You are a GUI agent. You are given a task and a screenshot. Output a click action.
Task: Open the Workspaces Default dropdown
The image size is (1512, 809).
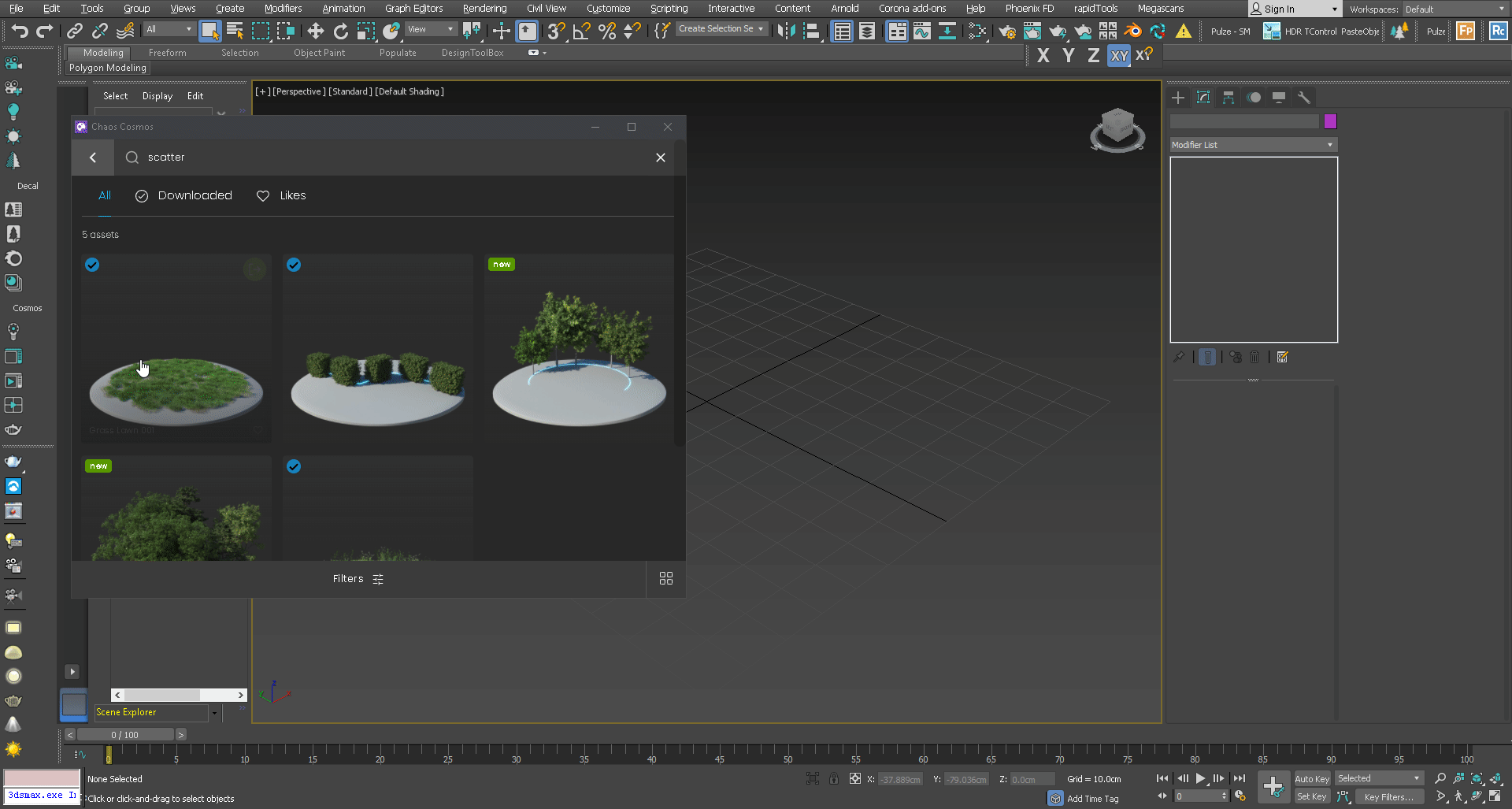click(1454, 9)
